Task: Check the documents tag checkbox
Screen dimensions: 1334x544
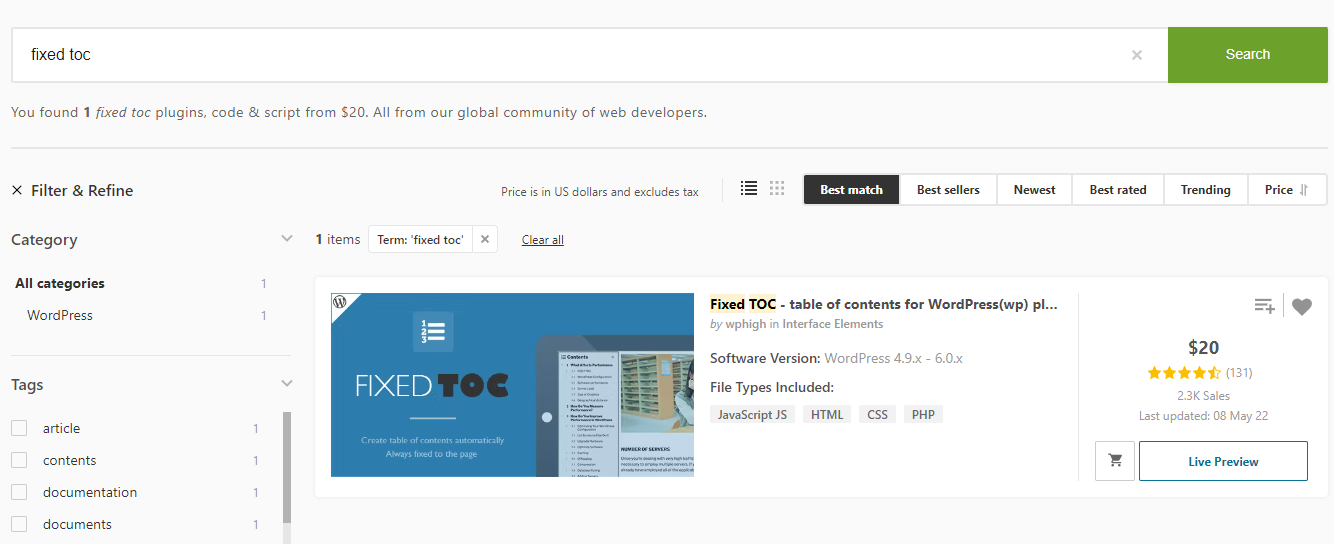Action: [19, 524]
